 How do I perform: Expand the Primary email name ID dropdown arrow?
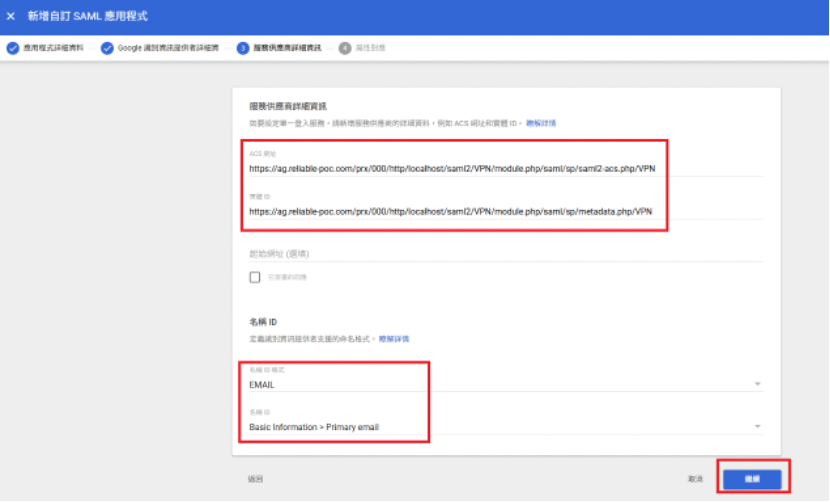pos(757,426)
